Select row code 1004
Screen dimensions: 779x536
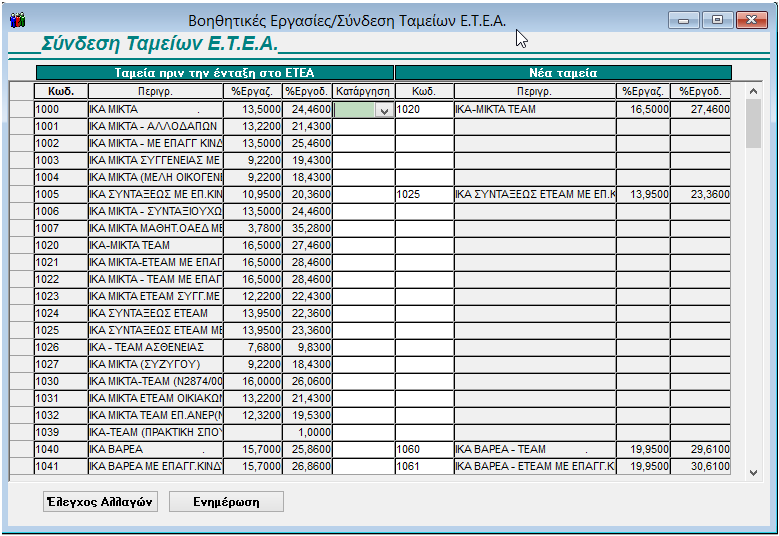[61, 177]
